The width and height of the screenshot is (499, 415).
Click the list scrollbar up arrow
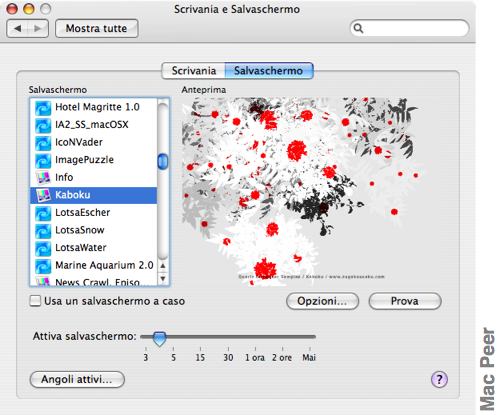[x=163, y=266]
